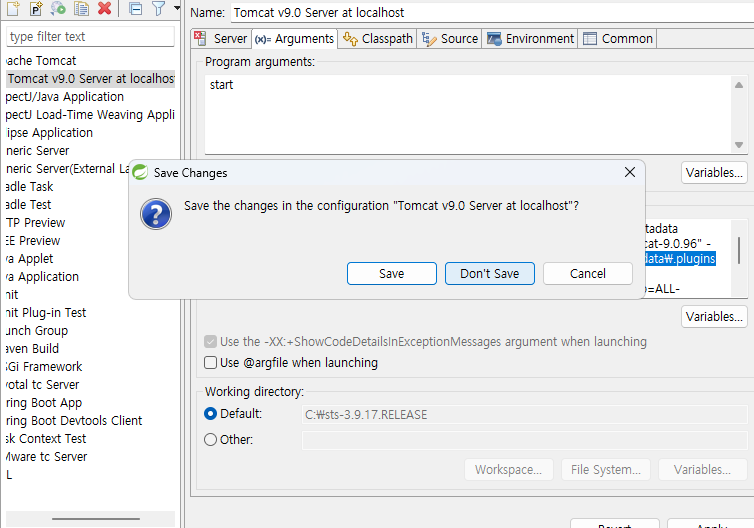Viewport: 754px width, 528px height.
Task: Click the Spring icon in the Save Changes dialog
Action: (140, 172)
